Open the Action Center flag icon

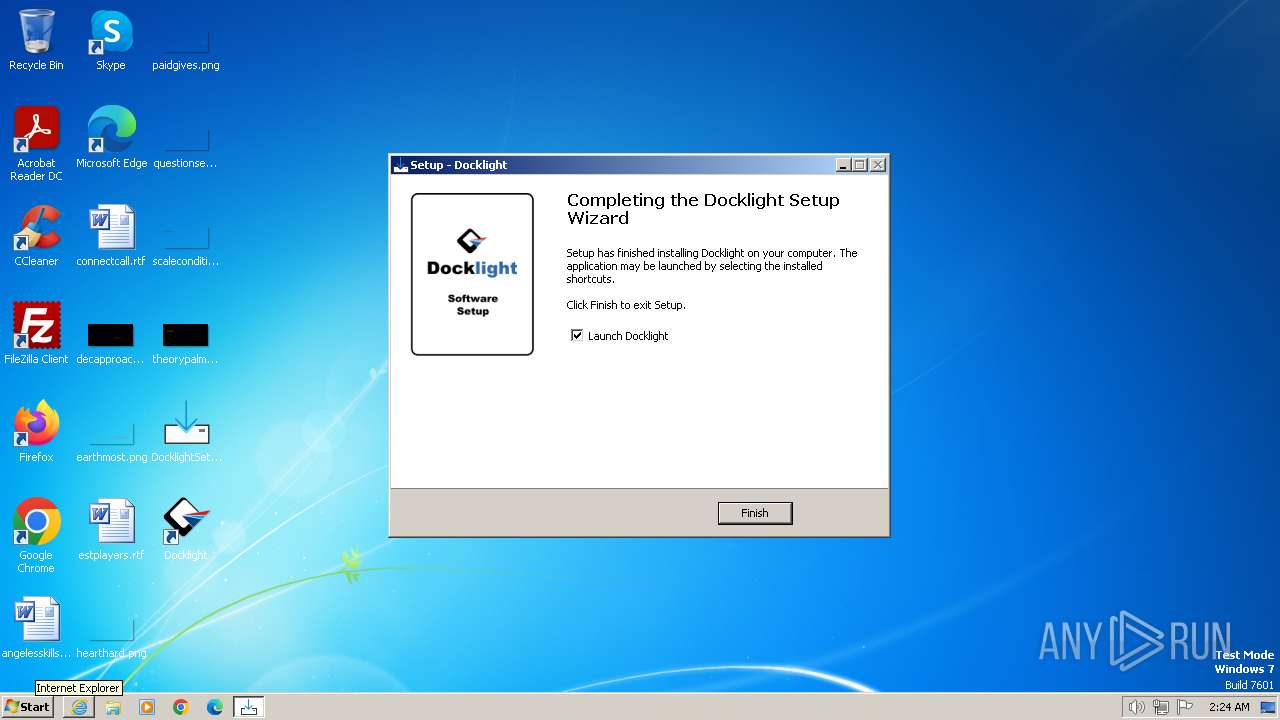point(1185,707)
